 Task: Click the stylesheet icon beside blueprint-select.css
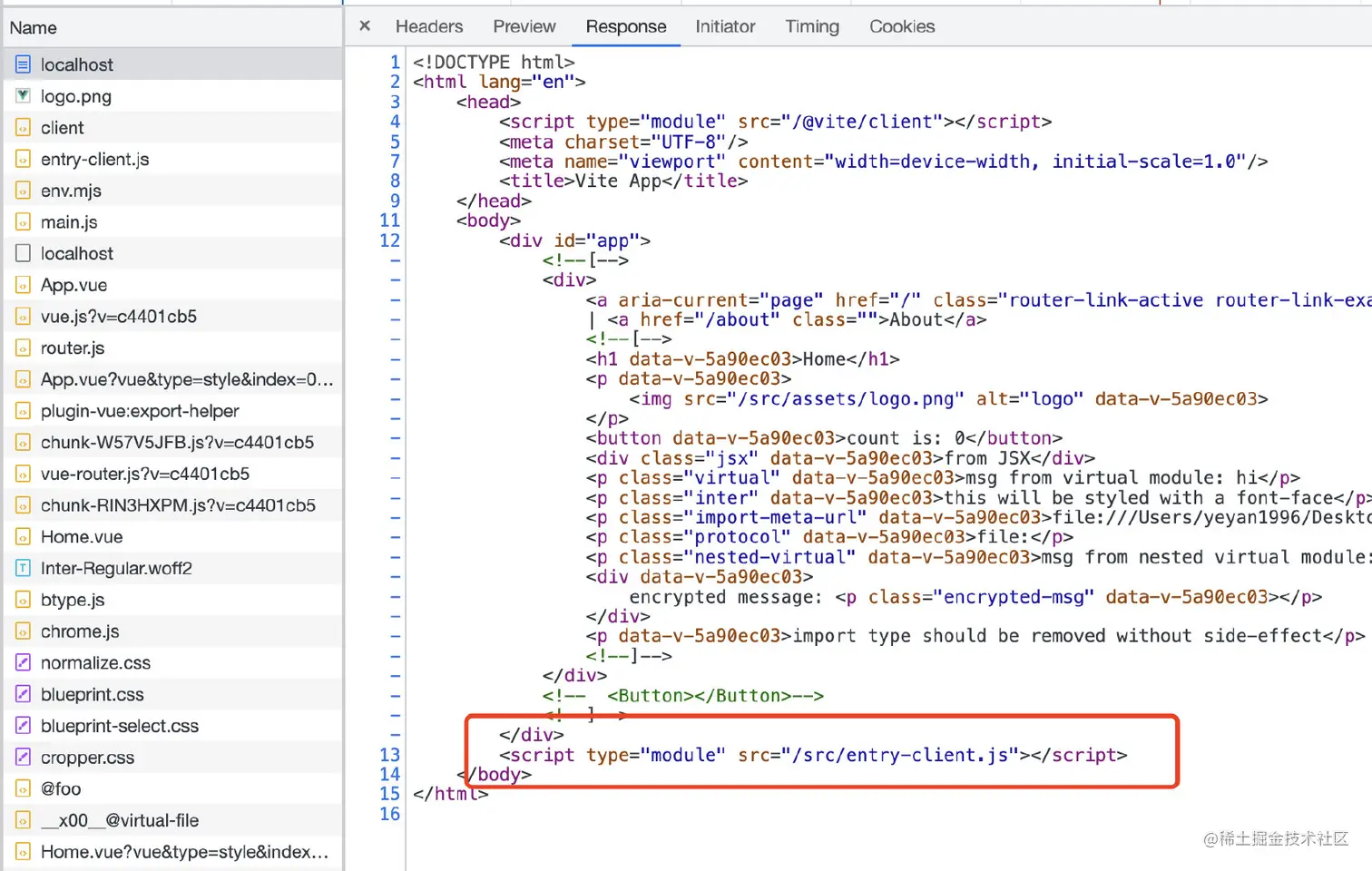point(24,726)
